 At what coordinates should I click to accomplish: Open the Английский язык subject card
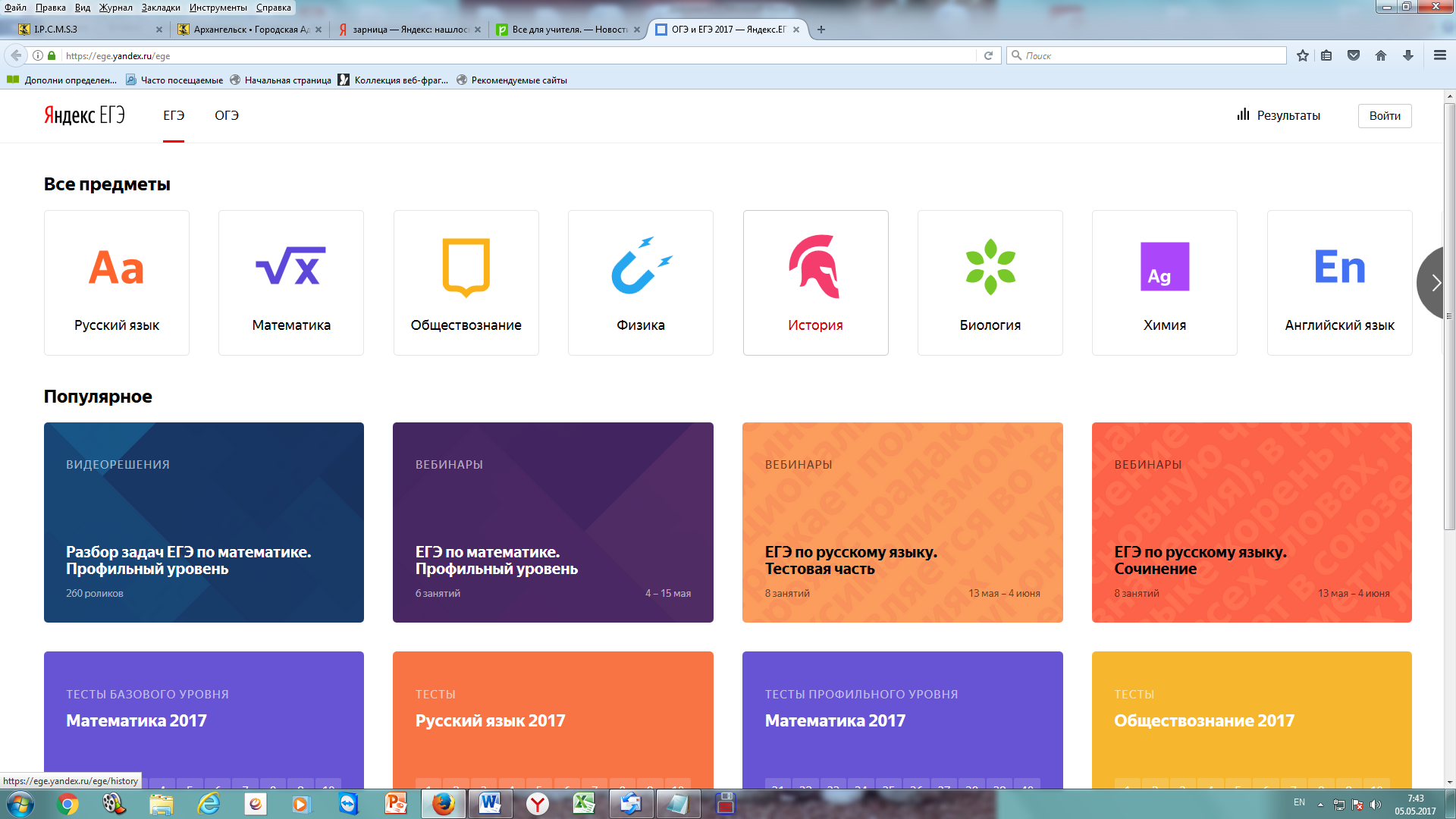tap(1340, 283)
